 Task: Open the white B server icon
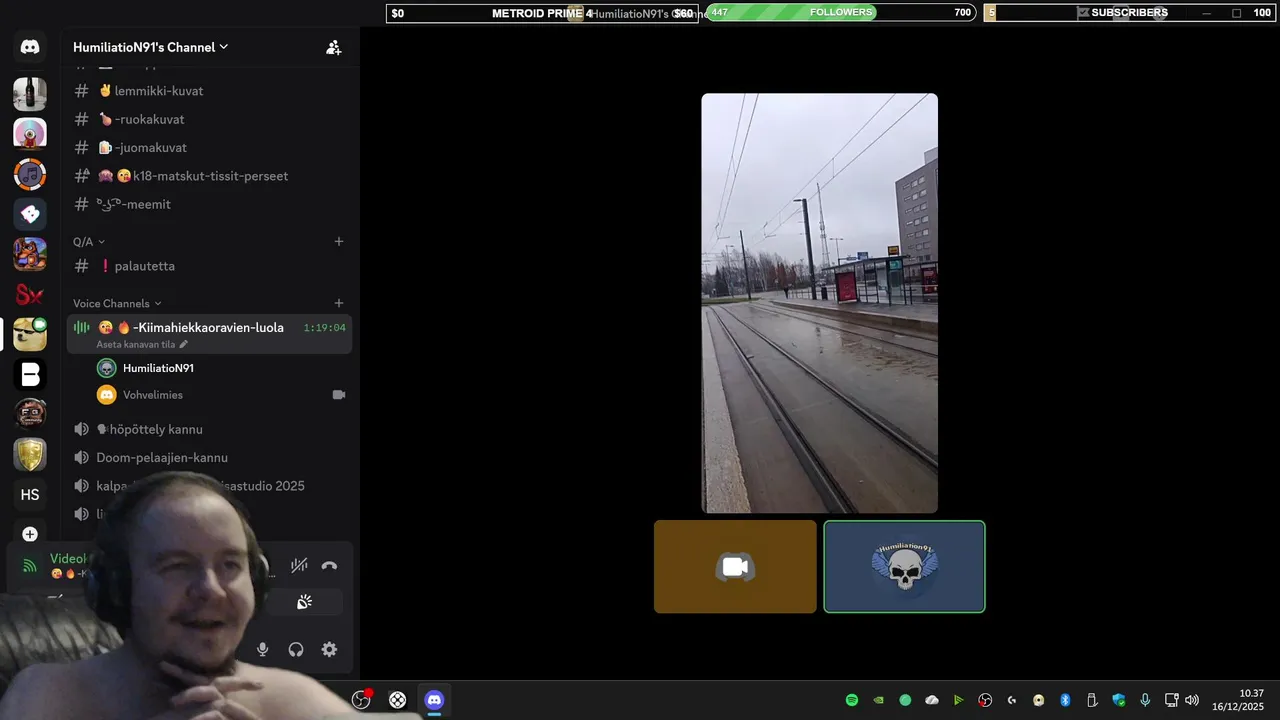pos(30,375)
